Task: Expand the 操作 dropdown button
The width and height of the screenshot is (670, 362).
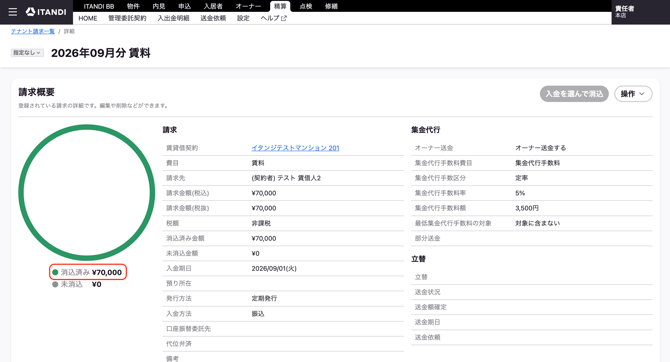Action: click(x=633, y=94)
